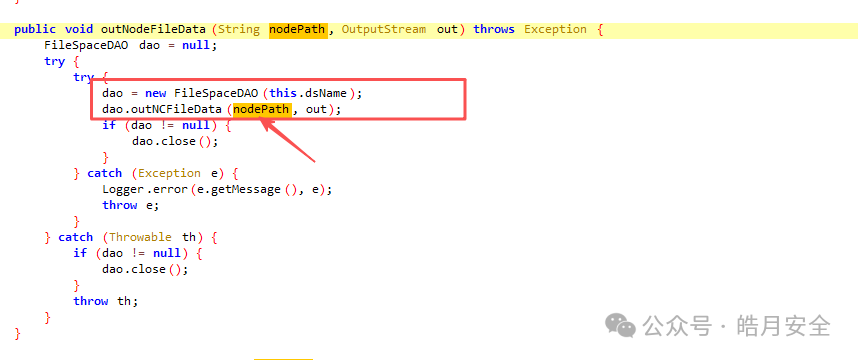Click the highlighted nodePath argument in outNCFileData call
This screenshot has height=360, width=858.
tap(262, 109)
